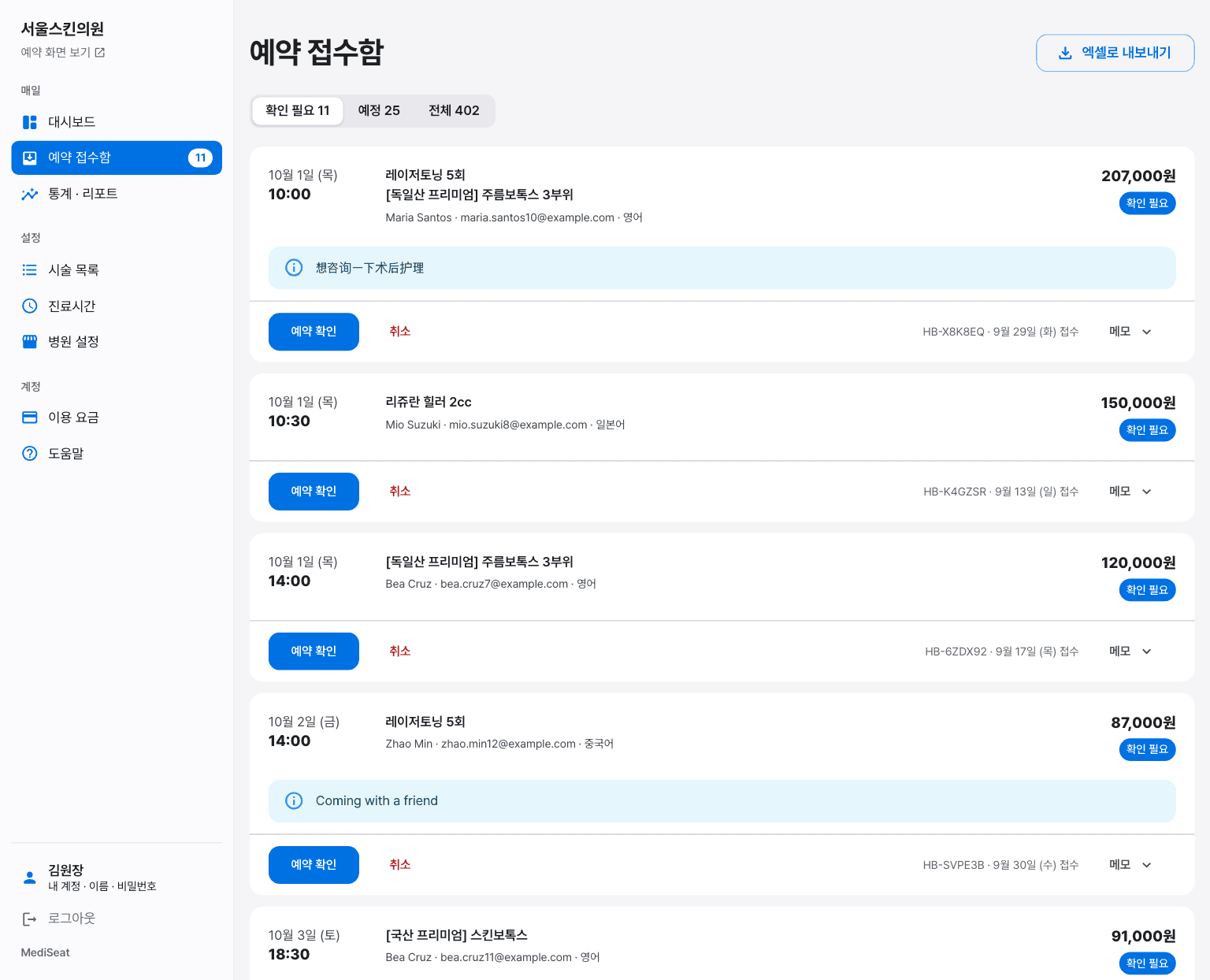Cancel Zhao Min's booking
The image size is (1210, 980).
pyautogui.click(x=400, y=865)
